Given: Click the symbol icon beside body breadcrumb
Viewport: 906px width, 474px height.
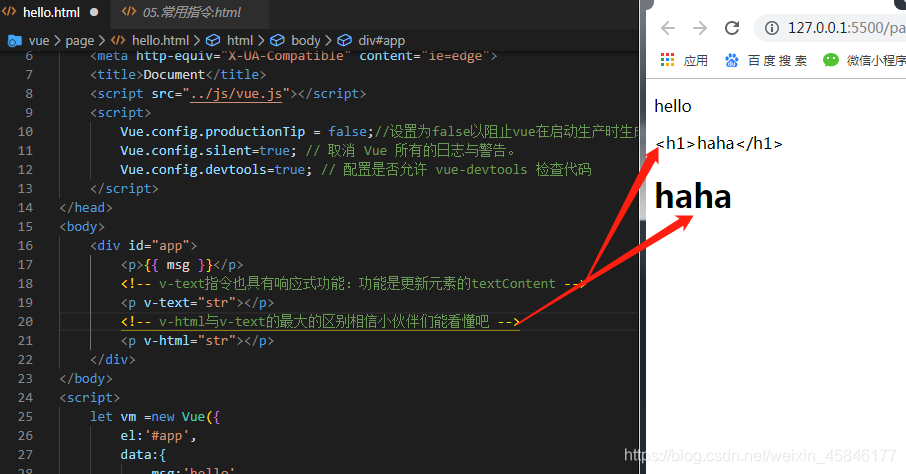Looking at the screenshot, I should [x=277, y=40].
